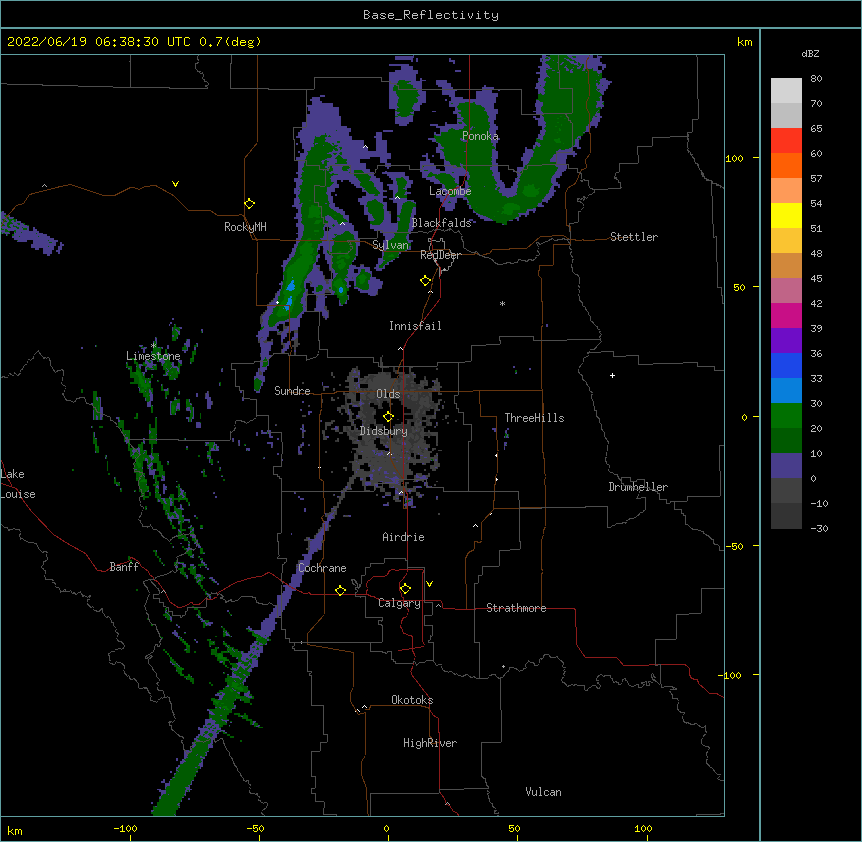This screenshot has height=842, width=862.
Task: Click the Stettler city label
Action: pos(634,237)
